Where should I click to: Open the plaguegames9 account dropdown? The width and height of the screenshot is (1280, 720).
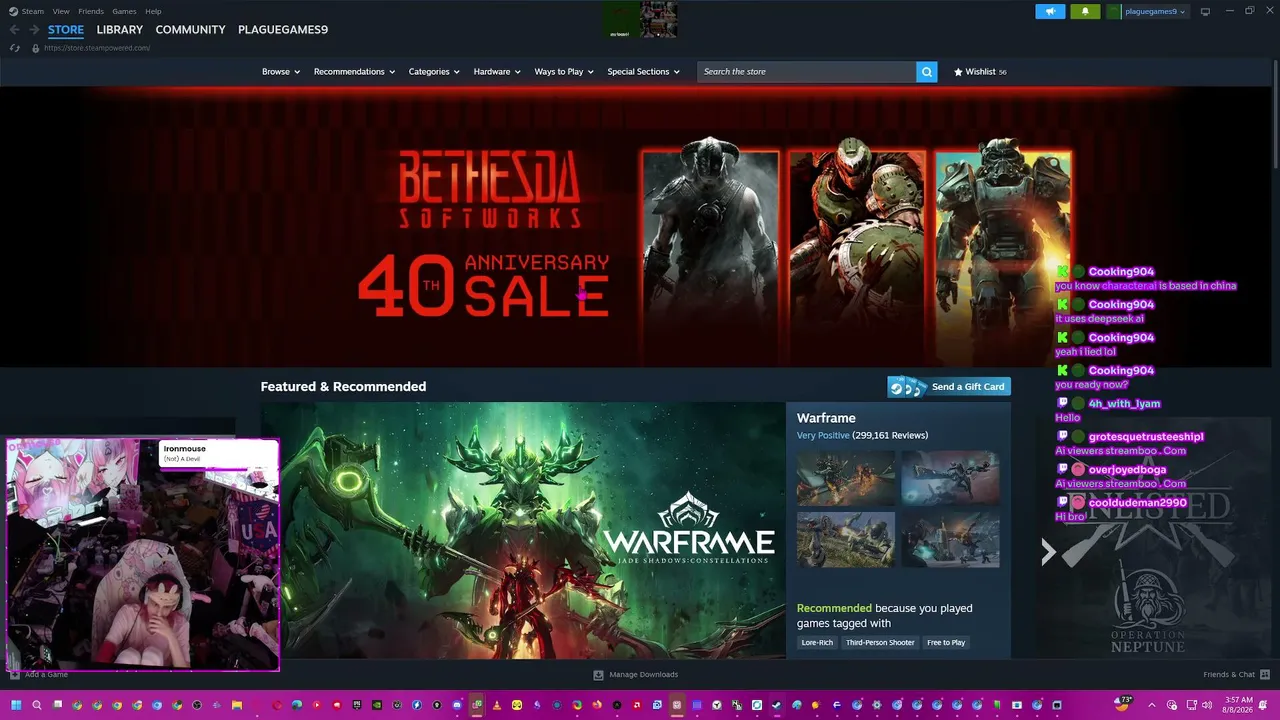1155,12
